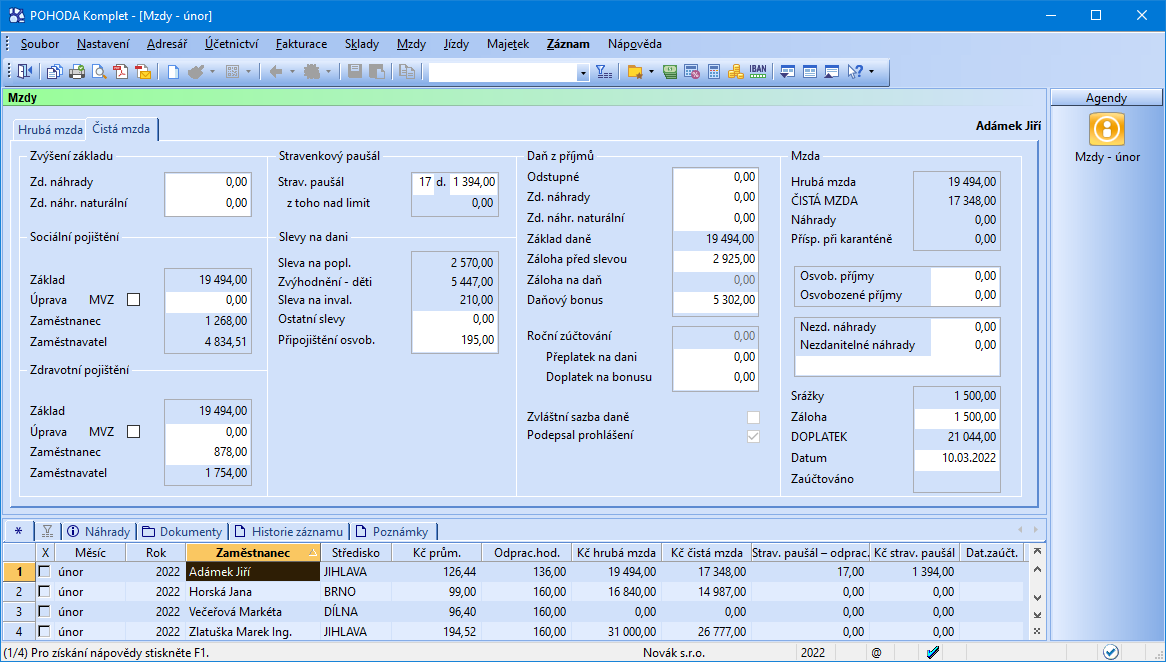Click the plain calculator icon
The height and width of the screenshot is (662, 1166).
pos(714,71)
